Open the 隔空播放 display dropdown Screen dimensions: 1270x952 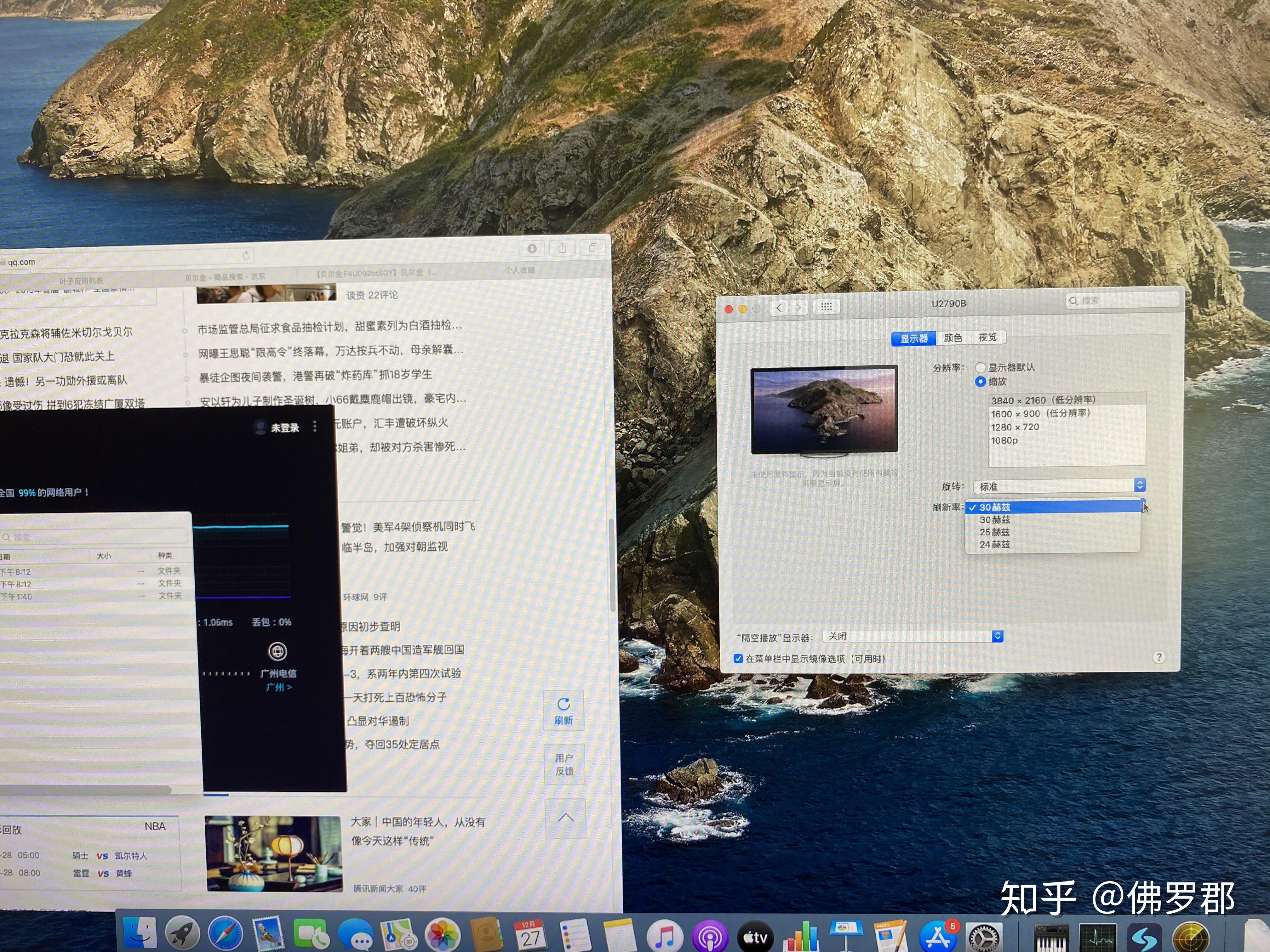913,636
